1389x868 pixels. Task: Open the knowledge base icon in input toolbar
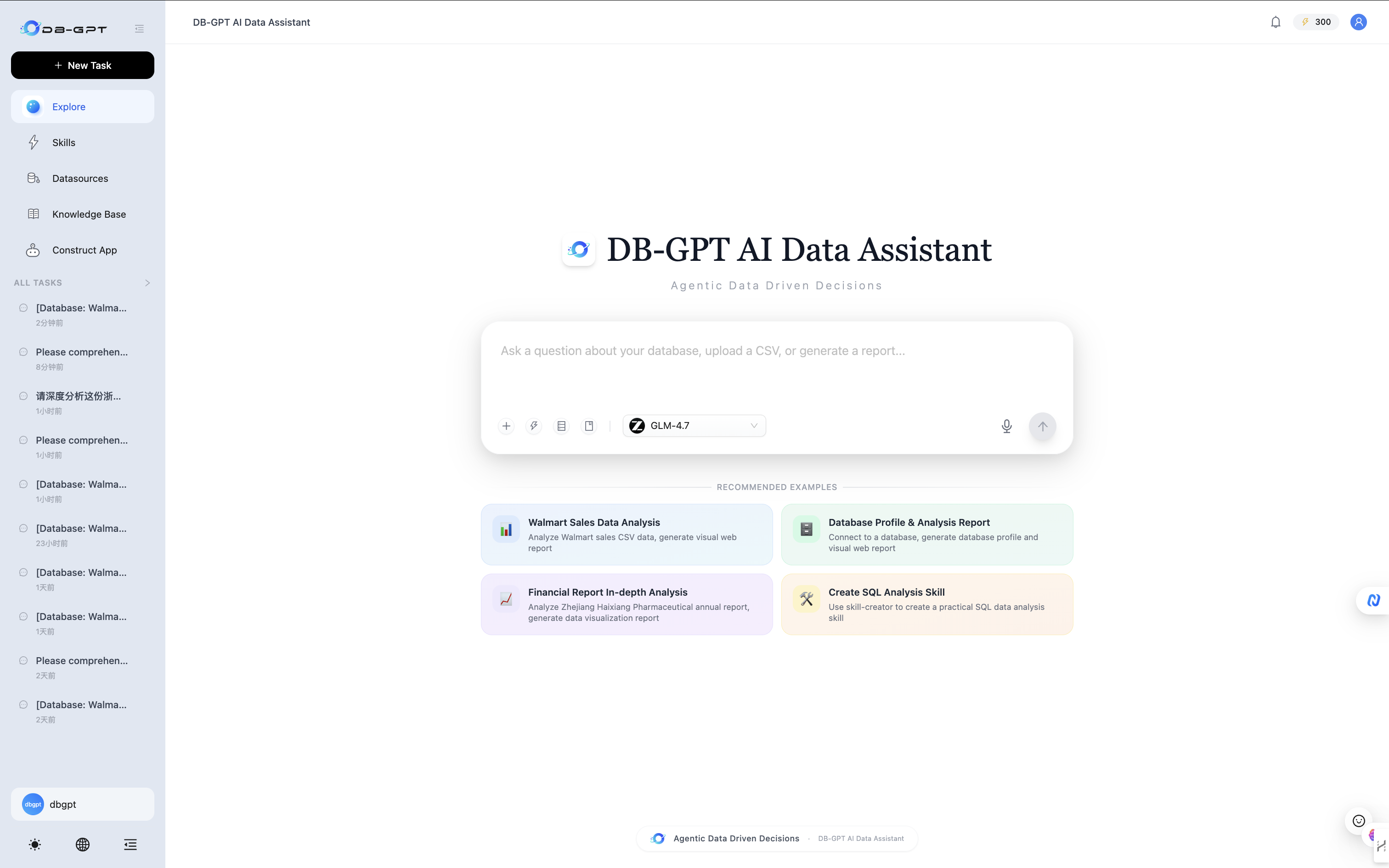pos(589,425)
